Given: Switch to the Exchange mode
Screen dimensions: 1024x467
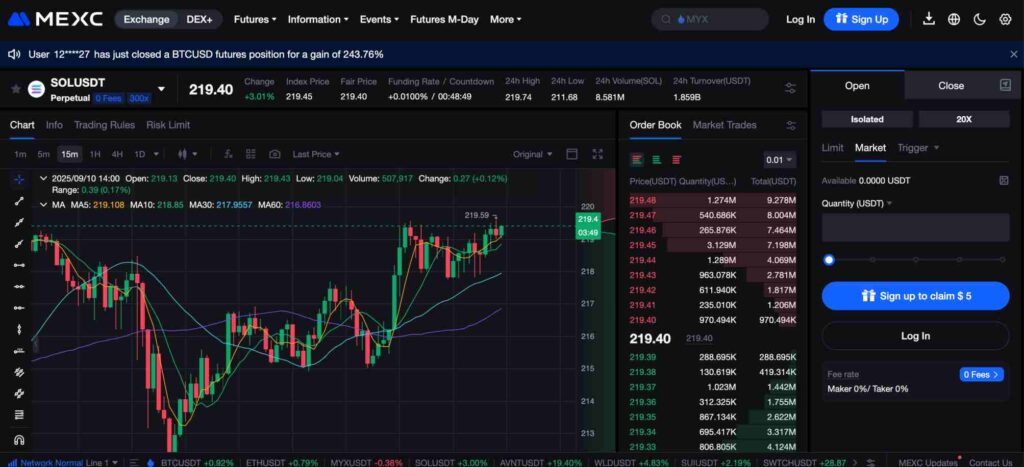Looking at the screenshot, I should pos(146,19).
